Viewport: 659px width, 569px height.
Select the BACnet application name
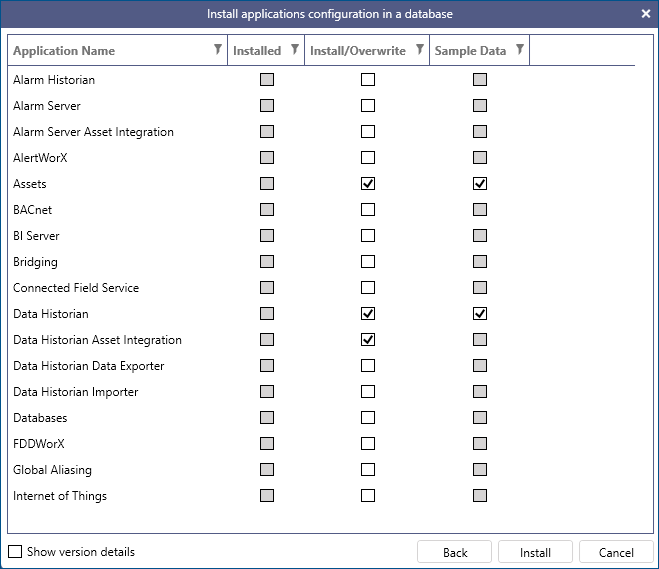32,210
